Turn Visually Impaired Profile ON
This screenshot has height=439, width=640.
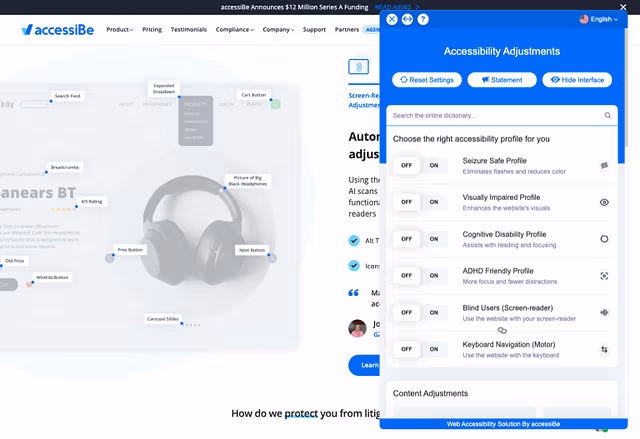click(x=434, y=202)
